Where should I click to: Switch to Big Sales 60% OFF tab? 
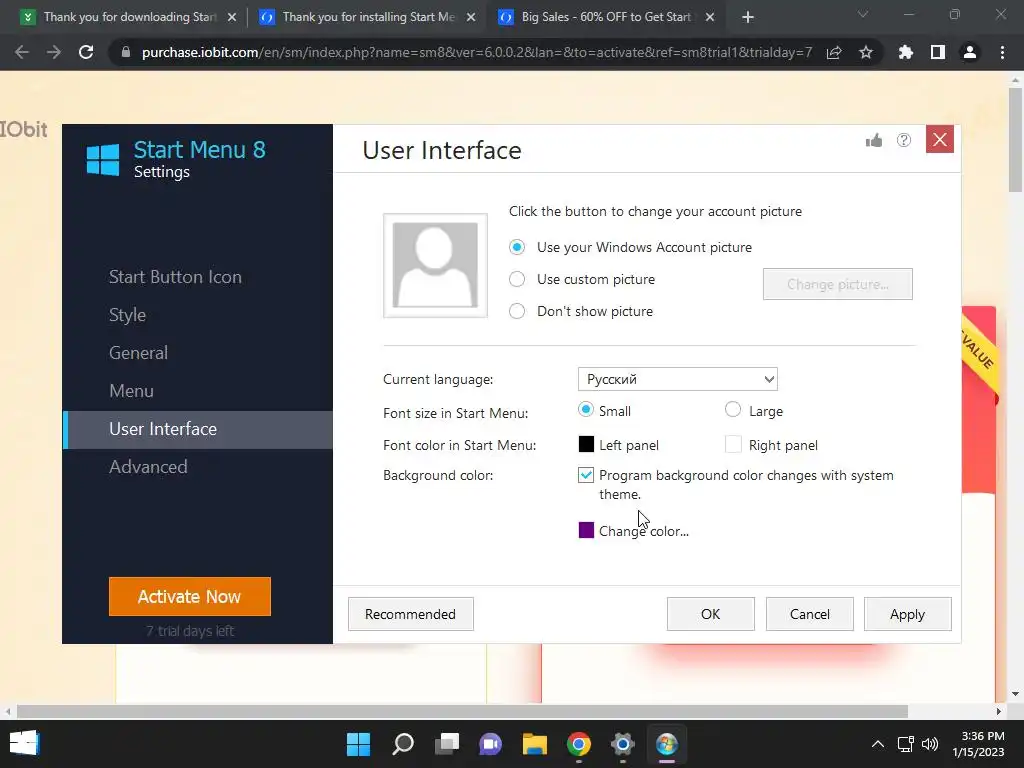pos(605,17)
